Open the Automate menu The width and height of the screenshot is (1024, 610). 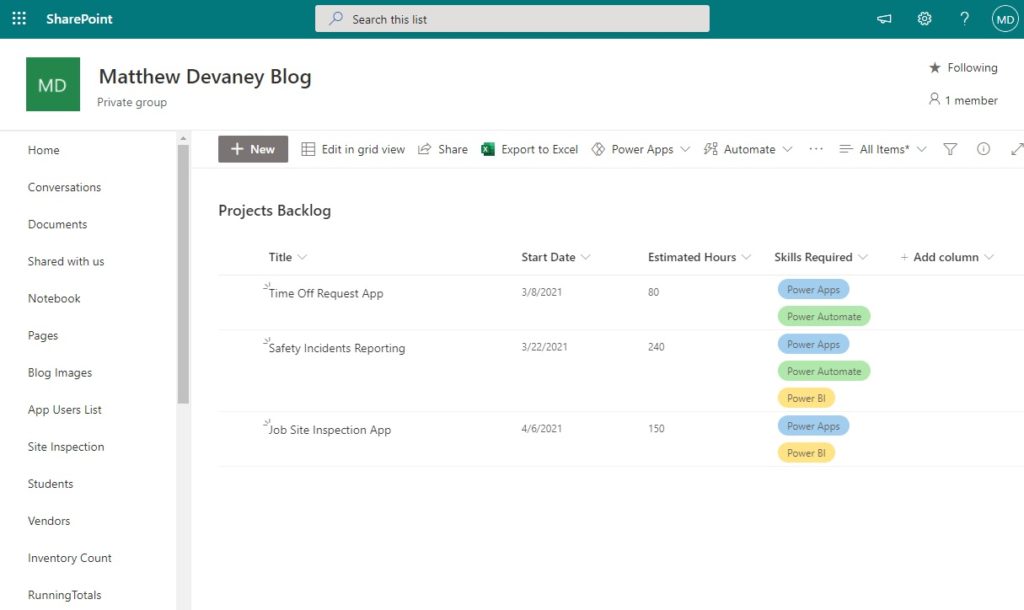click(746, 148)
